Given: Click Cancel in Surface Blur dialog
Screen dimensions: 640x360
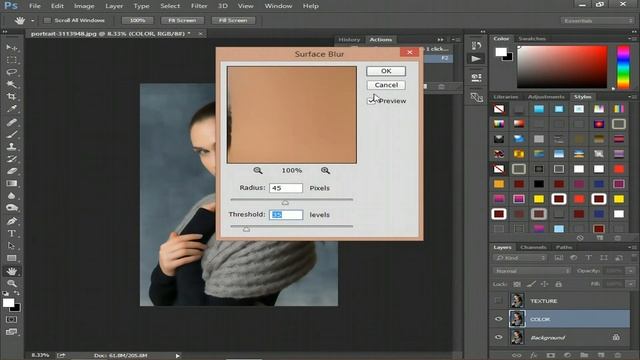Looking at the screenshot, I should click(386, 85).
